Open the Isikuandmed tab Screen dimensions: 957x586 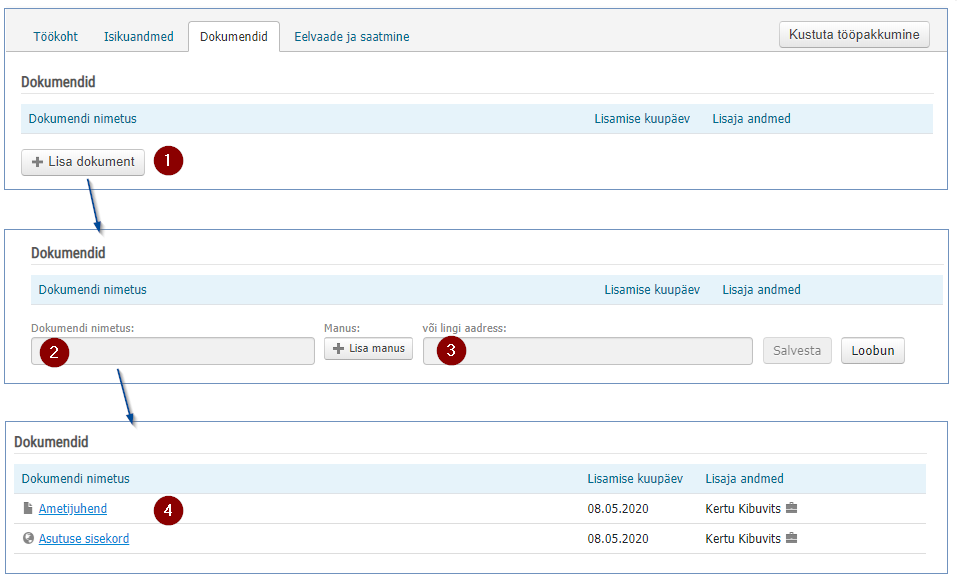pyautogui.click(x=139, y=37)
